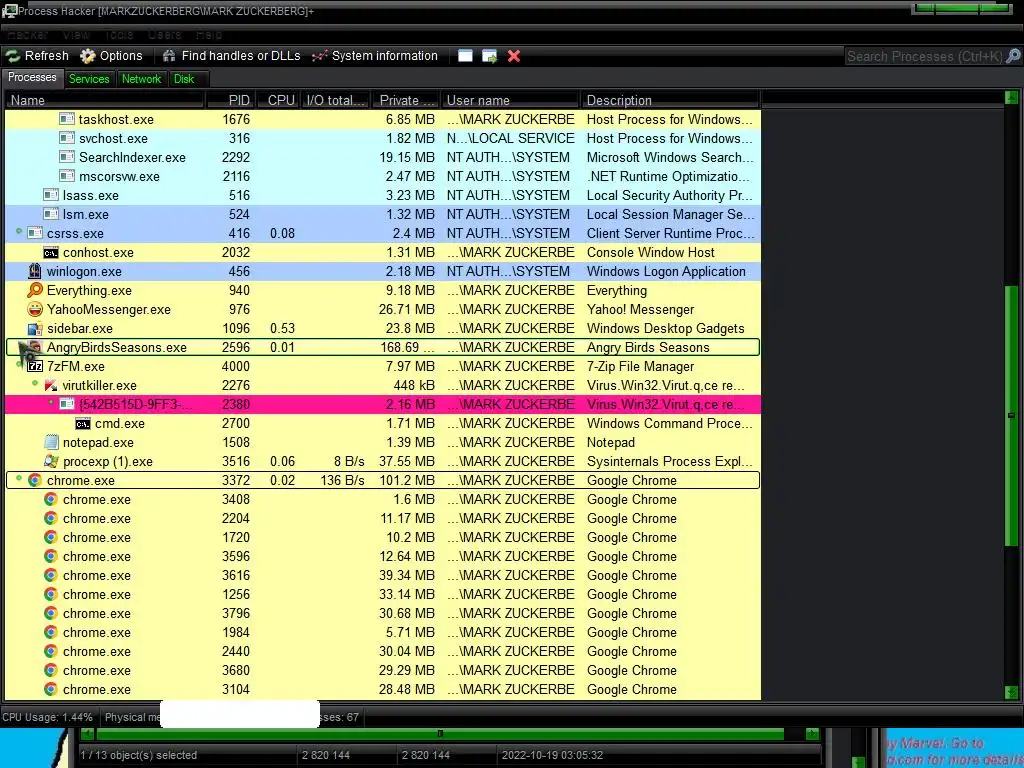
Task: Click the Chrome icon of PID 3372
Action: pos(35,480)
